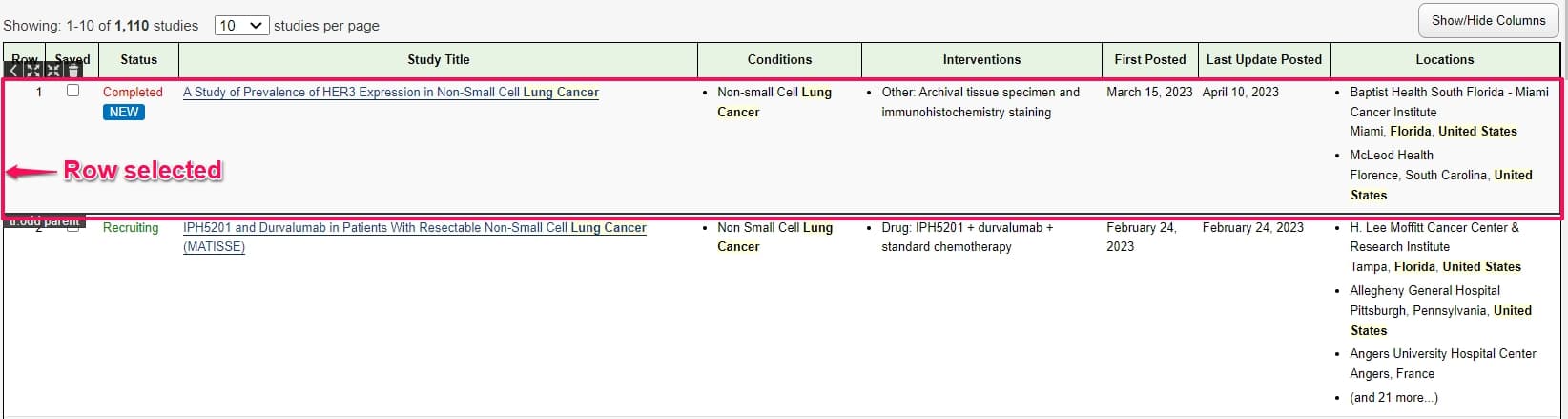Expand the "(and 21 more...)" locations
The width and height of the screenshot is (1568, 419).
pos(1393,397)
